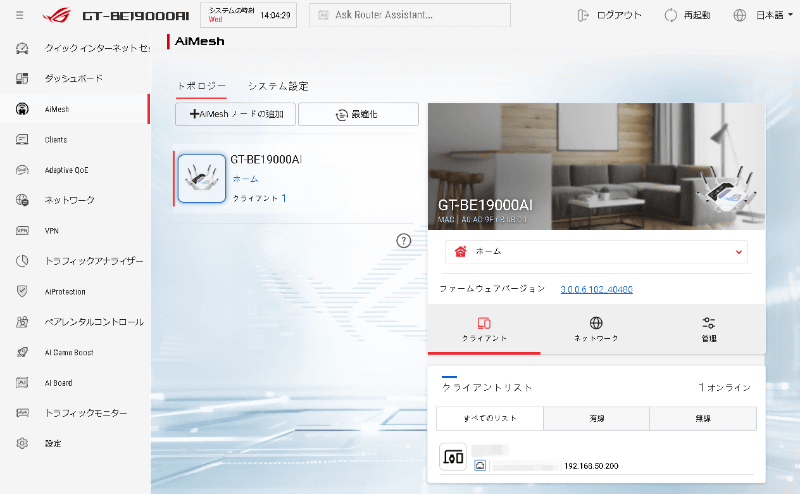Open AiProtection in the sidebar menu
Image resolution: width=800 pixels, height=494 pixels.
(x=65, y=292)
